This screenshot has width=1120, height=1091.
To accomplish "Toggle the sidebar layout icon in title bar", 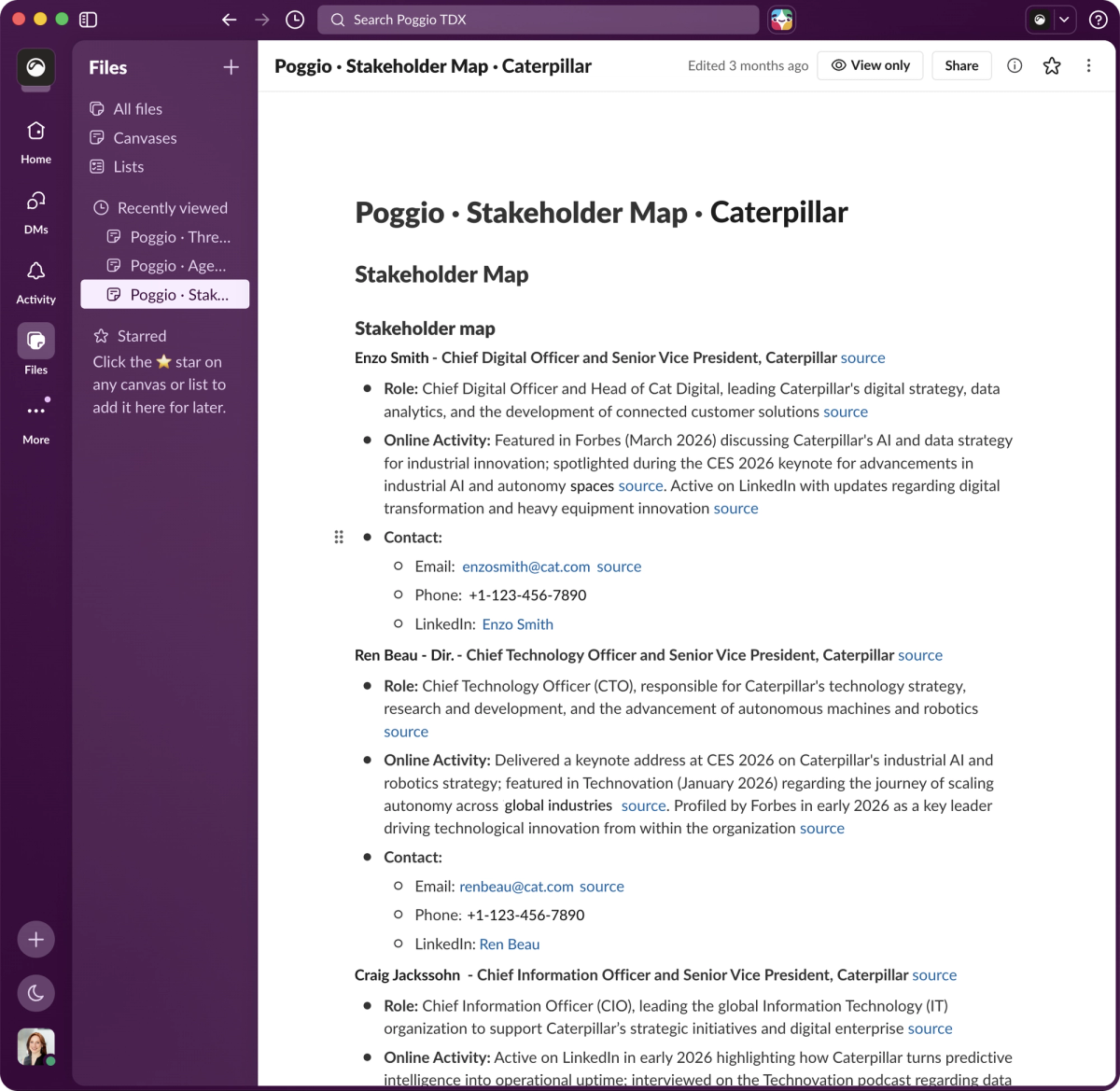I will pyautogui.click(x=89, y=20).
